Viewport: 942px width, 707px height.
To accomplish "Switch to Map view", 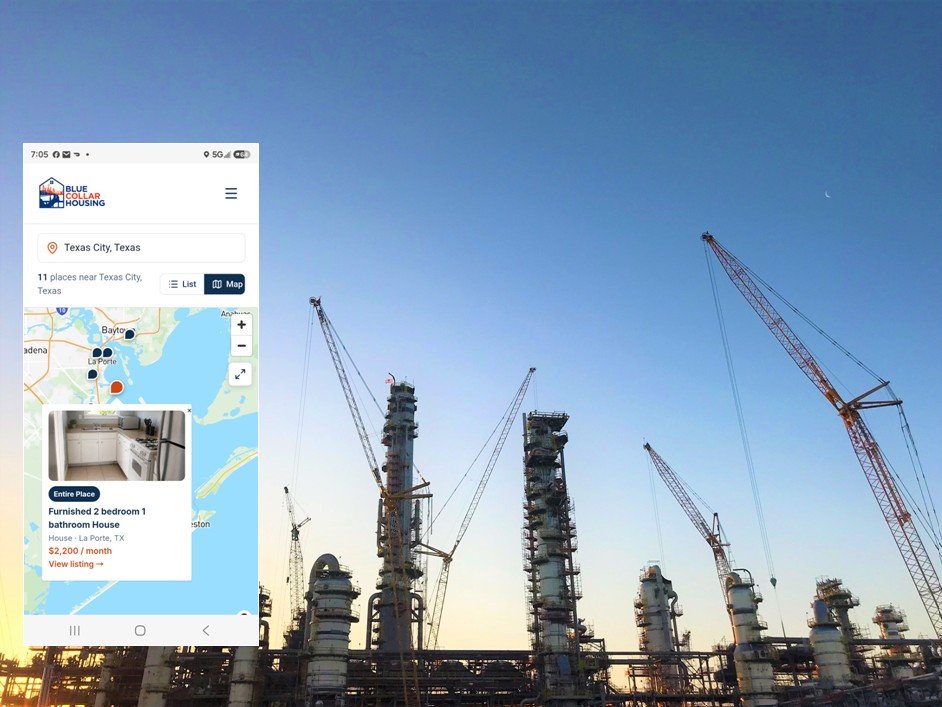I will (225, 284).
